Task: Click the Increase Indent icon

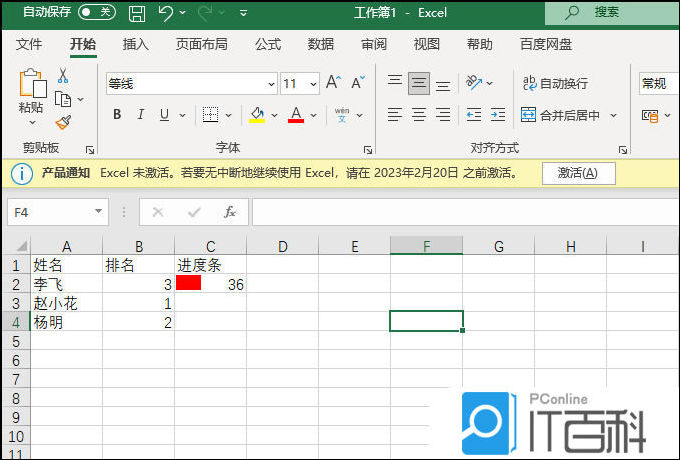Action: [498, 115]
